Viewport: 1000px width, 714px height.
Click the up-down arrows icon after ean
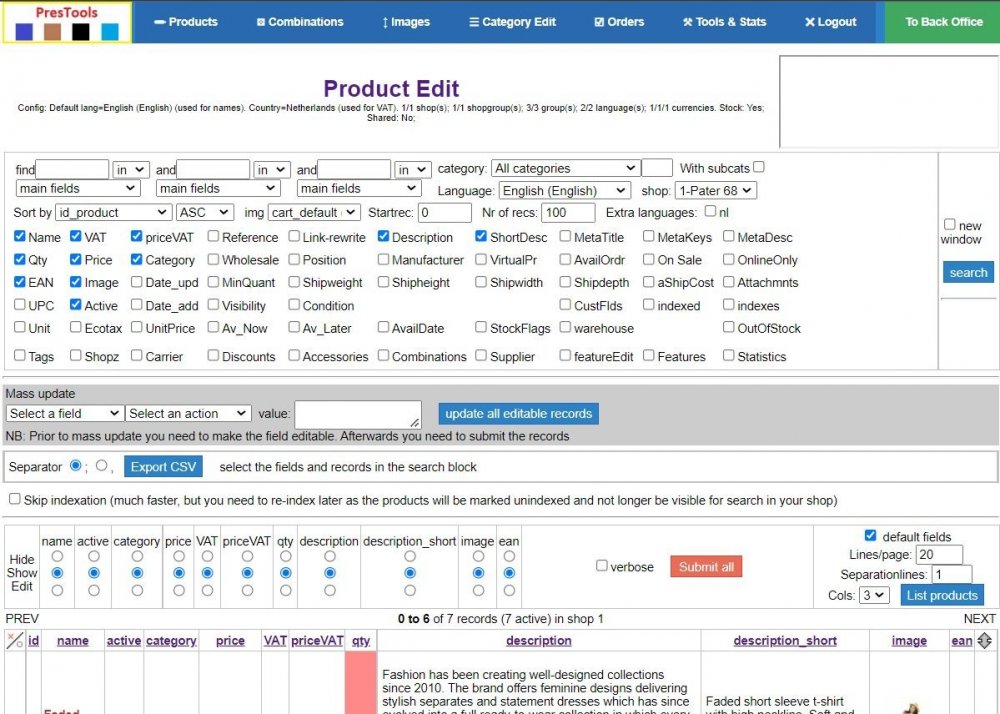click(x=985, y=640)
